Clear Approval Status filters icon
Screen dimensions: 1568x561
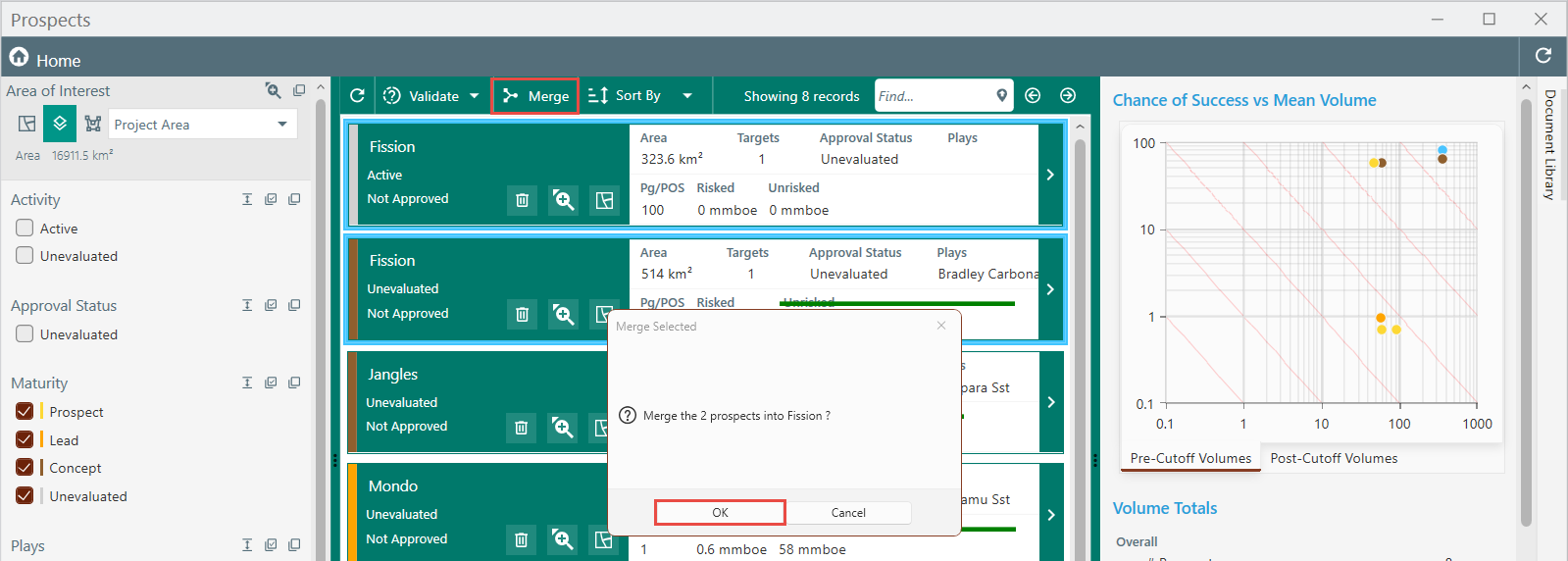(294, 305)
